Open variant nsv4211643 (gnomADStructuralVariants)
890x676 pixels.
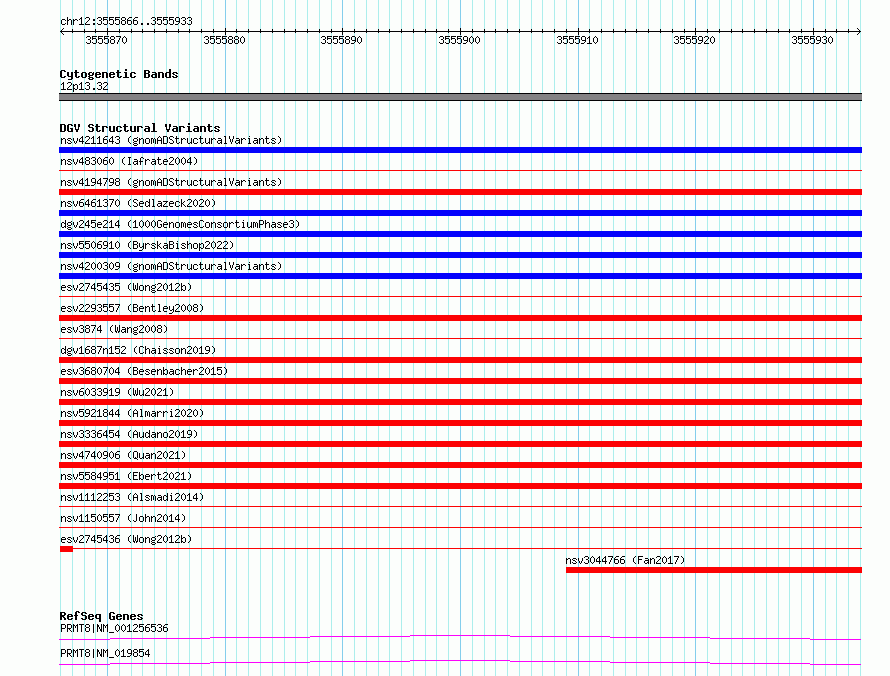171,140
